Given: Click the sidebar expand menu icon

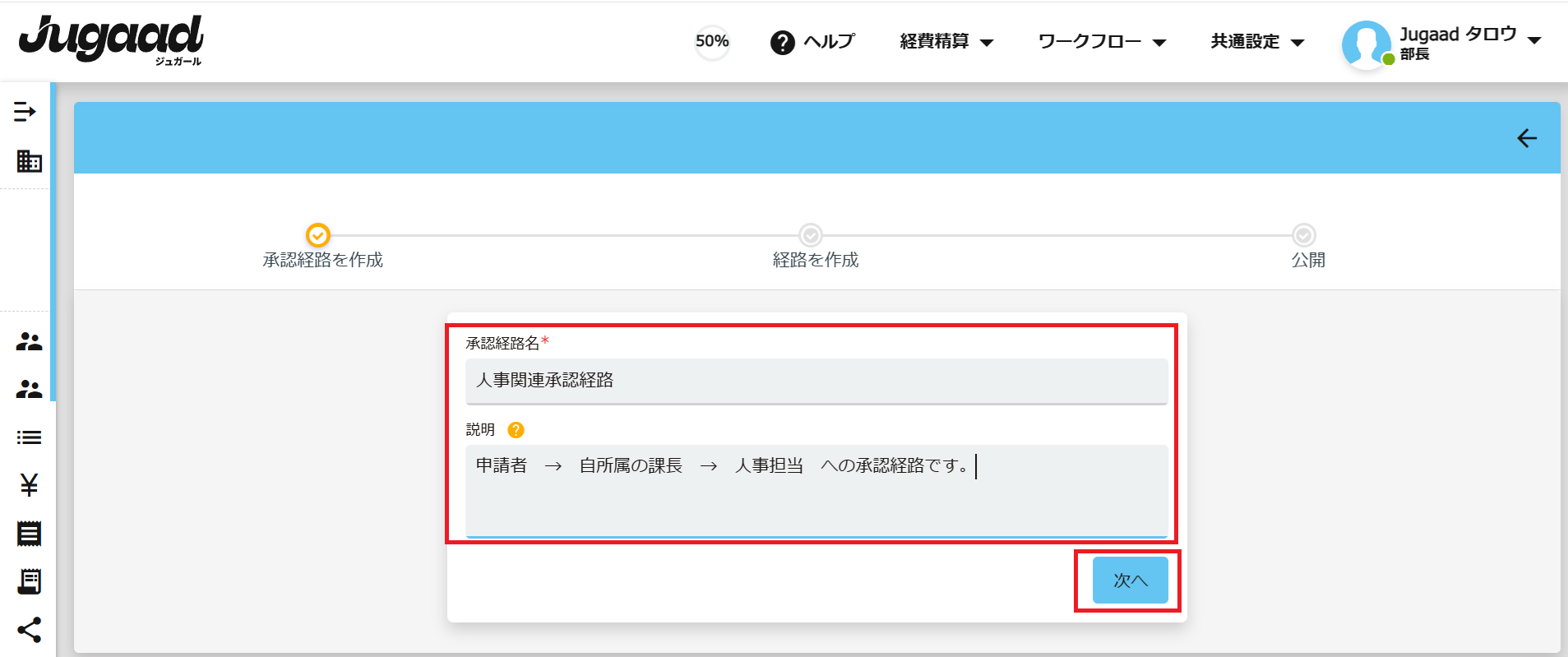Looking at the screenshot, I should click(x=25, y=112).
